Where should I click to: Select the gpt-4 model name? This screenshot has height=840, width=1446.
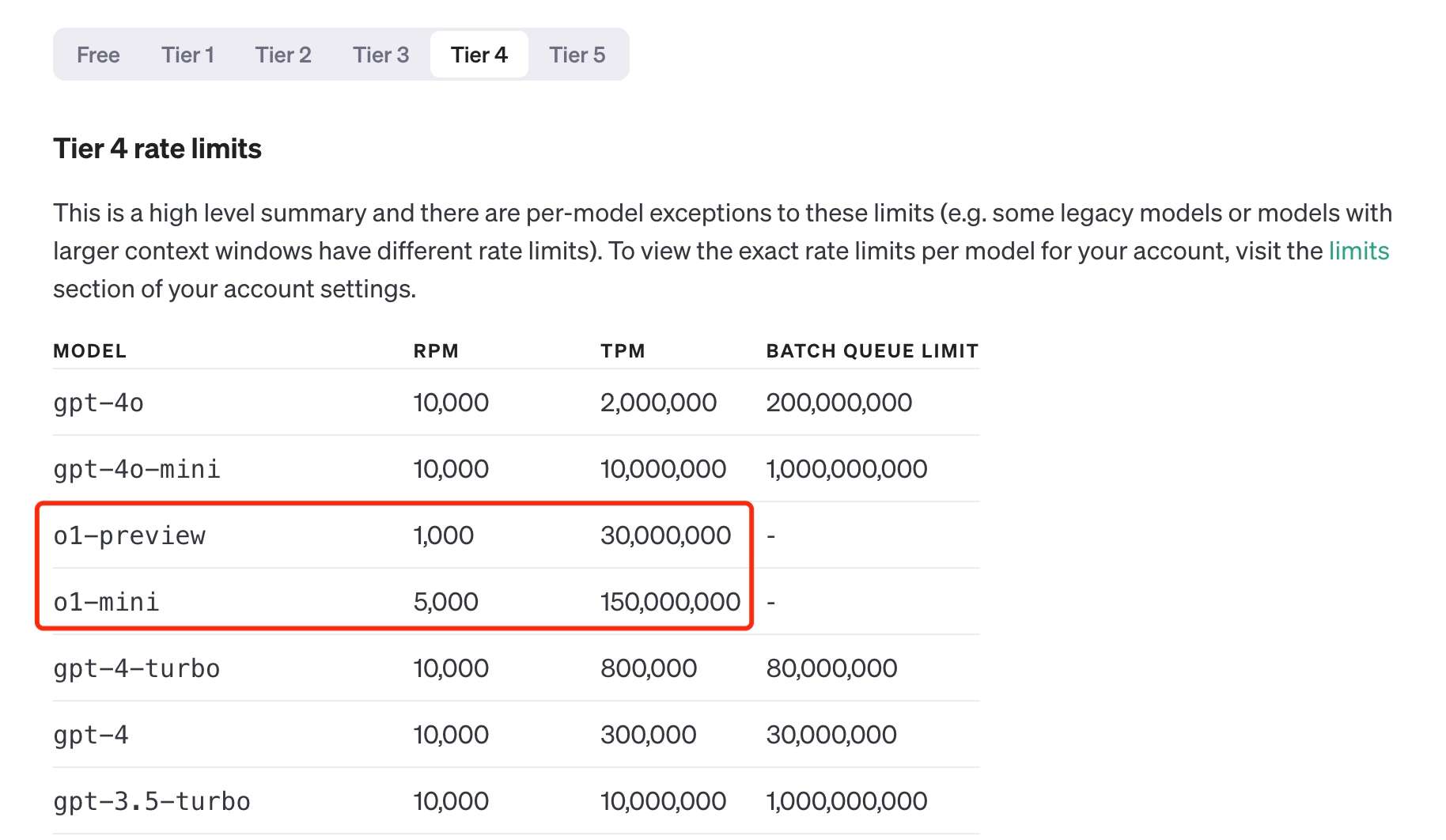(x=90, y=735)
